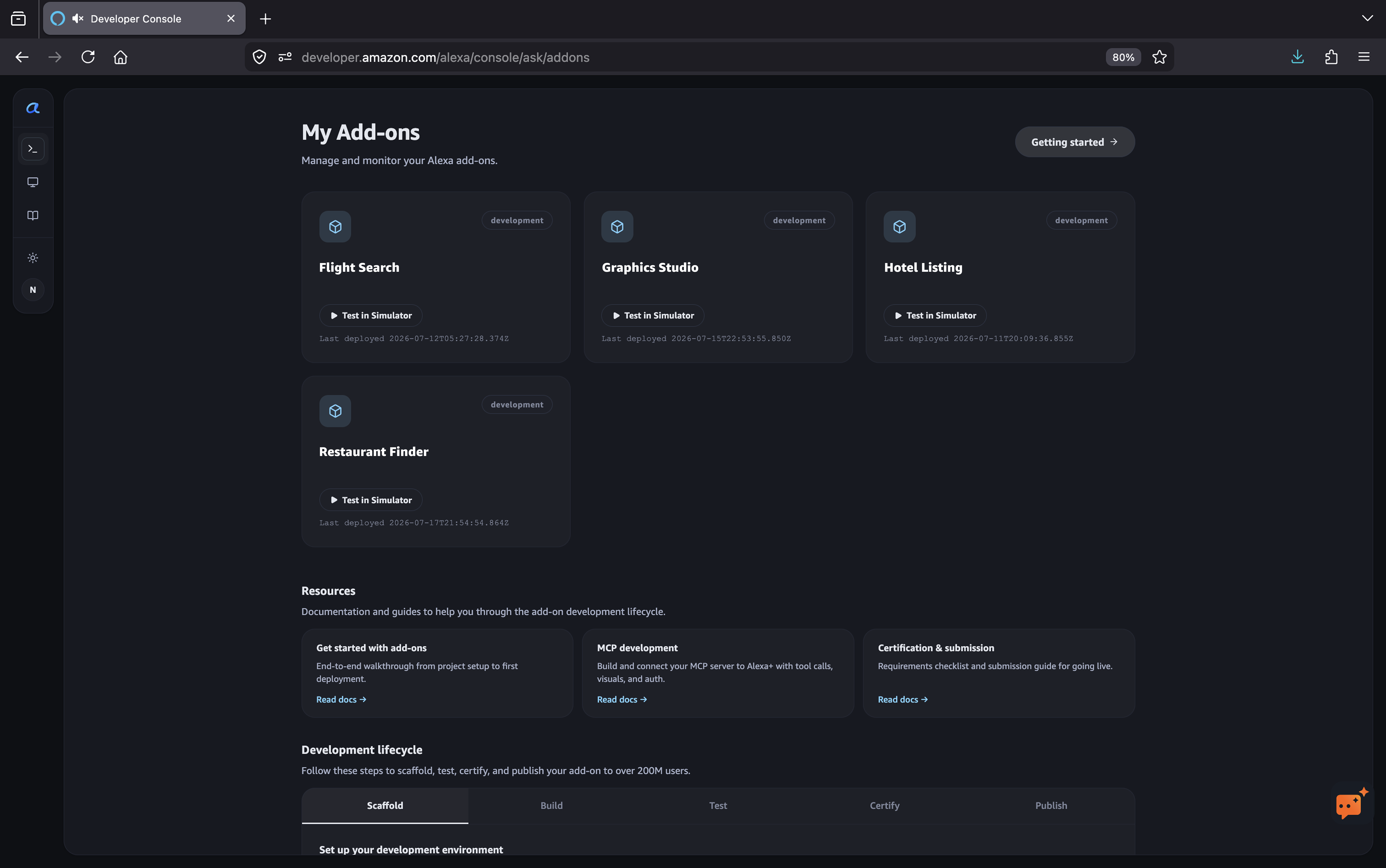1386x868 pixels.
Task: Click the Restaurant Finder cube icon
Action: [x=335, y=411]
